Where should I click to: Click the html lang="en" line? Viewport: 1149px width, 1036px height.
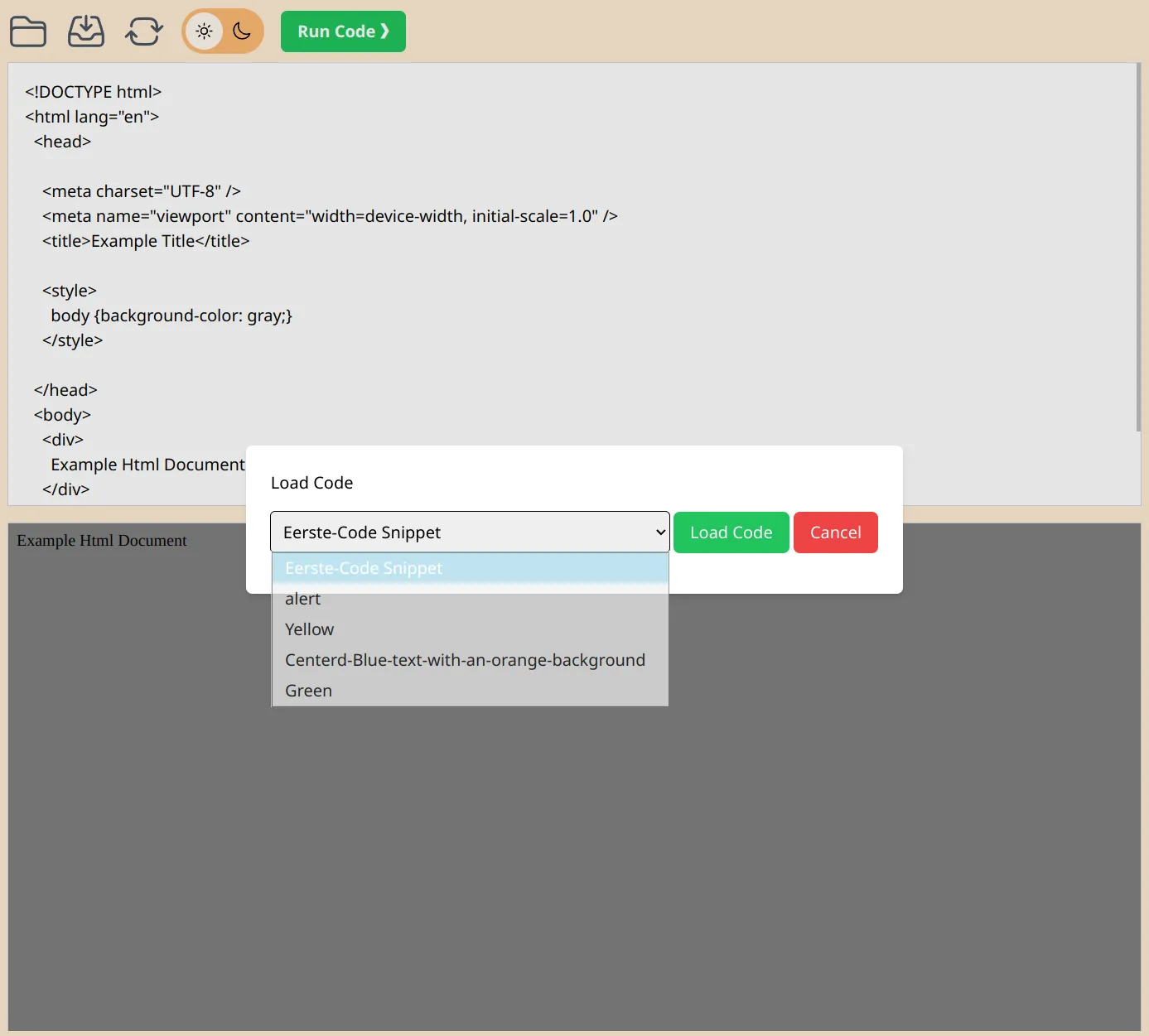[x=92, y=117]
